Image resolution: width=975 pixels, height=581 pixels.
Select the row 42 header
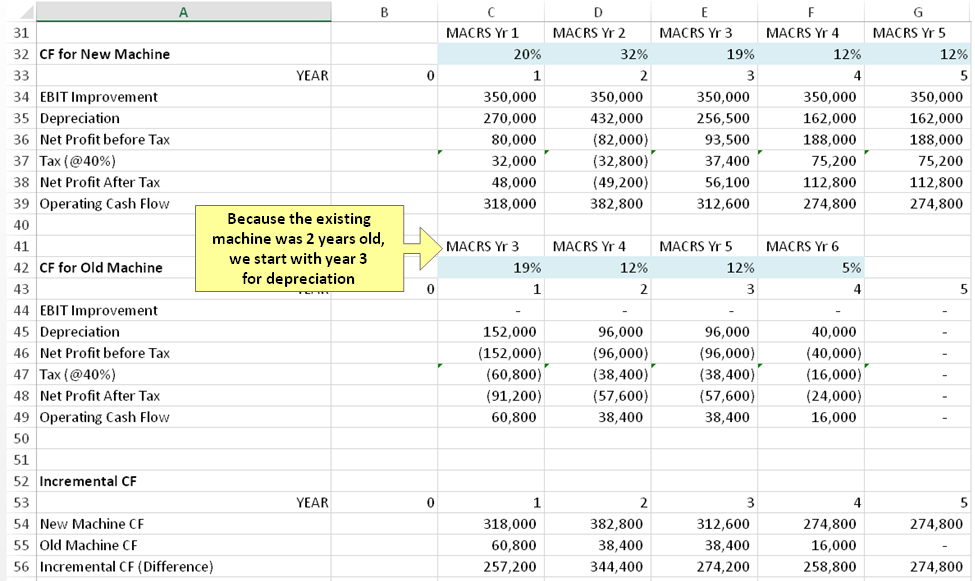pyautogui.click(x=17, y=267)
